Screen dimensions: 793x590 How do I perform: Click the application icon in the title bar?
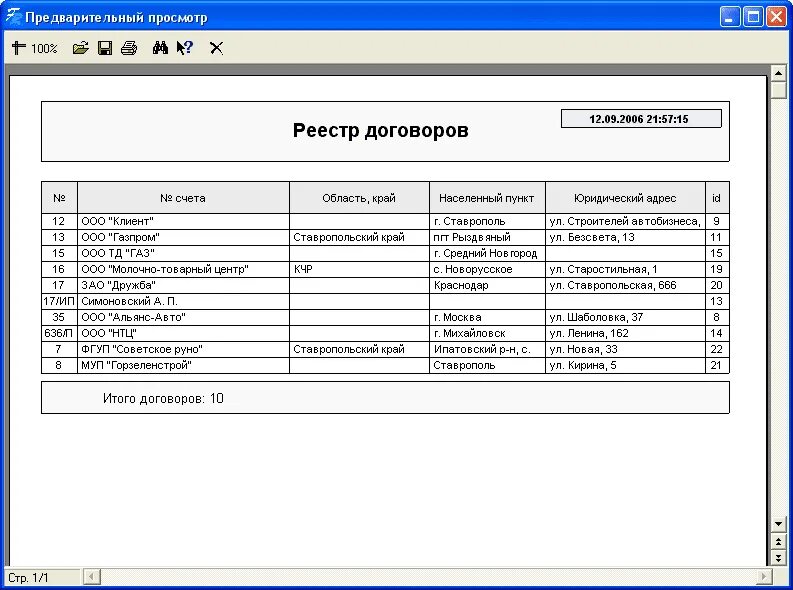(13, 17)
